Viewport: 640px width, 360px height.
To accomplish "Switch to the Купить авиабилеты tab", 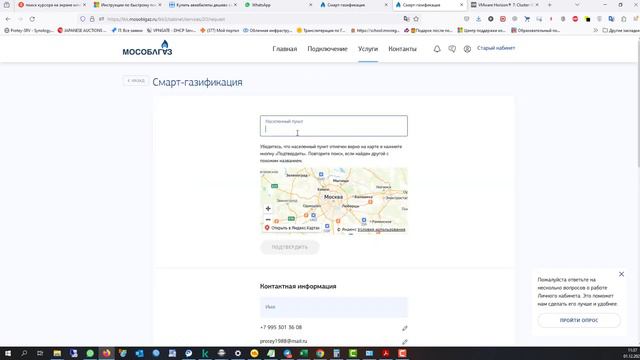I will tap(203, 5).
